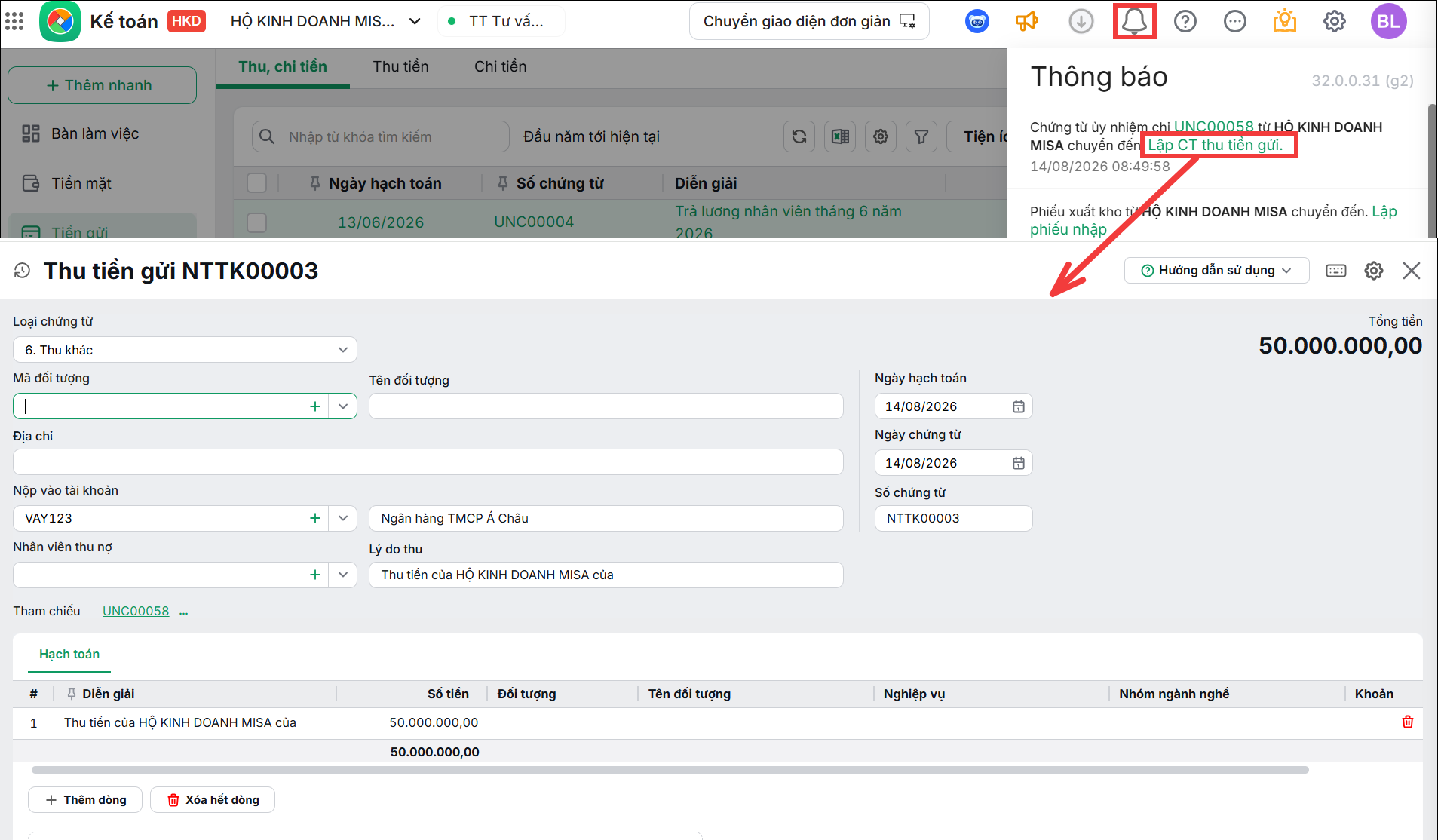Export list to Excel icon

click(x=840, y=136)
